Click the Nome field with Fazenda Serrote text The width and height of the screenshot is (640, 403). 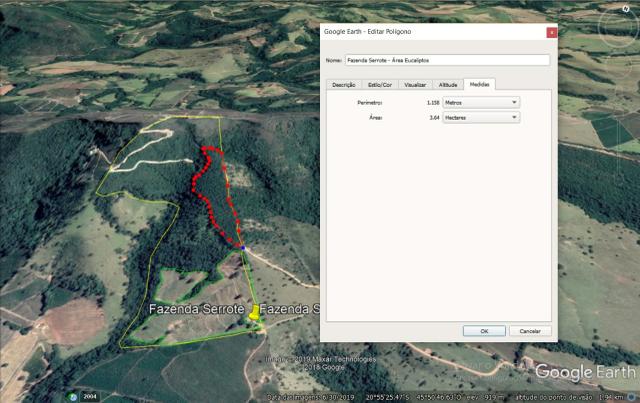[447, 60]
